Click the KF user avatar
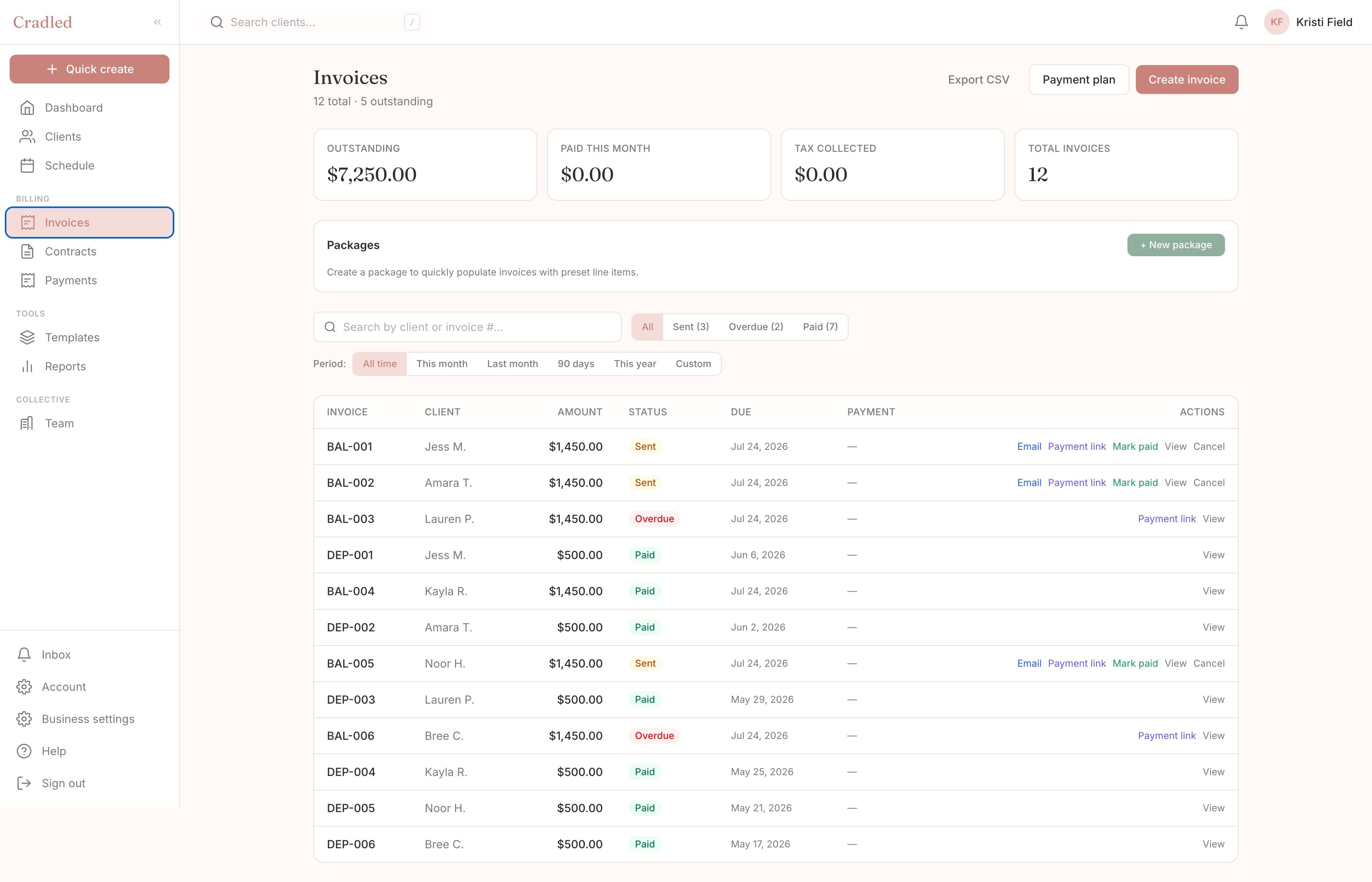 pyautogui.click(x=1276, y=22)
